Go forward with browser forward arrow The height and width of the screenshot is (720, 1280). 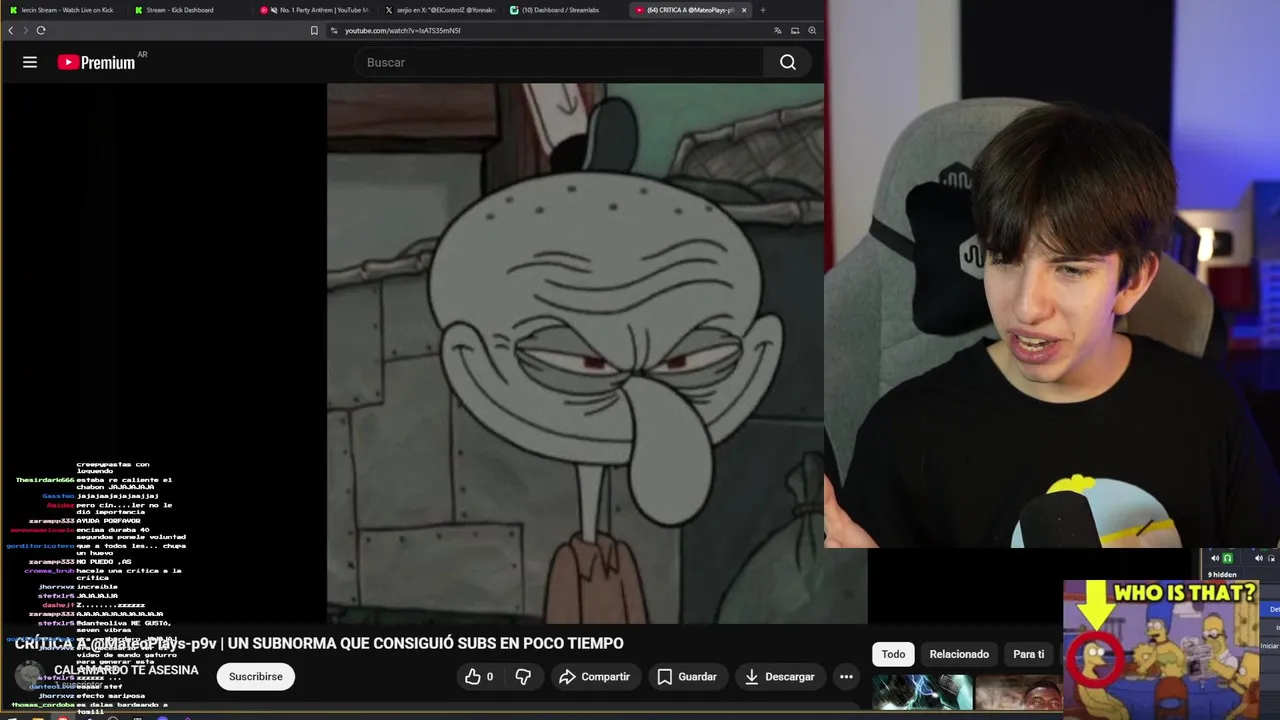(26, 30)
